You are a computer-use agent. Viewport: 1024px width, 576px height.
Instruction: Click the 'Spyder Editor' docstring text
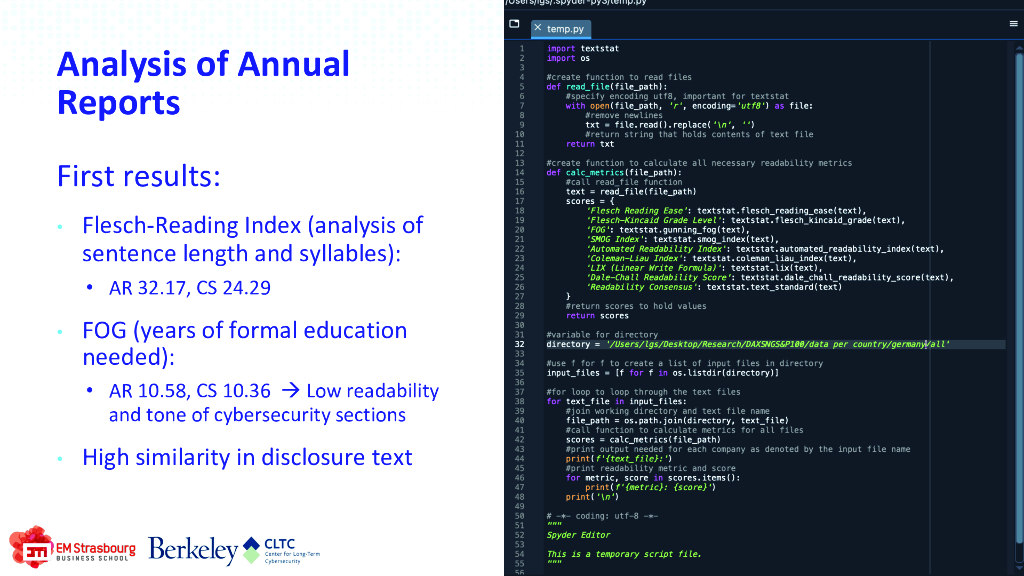pos(578,535)
